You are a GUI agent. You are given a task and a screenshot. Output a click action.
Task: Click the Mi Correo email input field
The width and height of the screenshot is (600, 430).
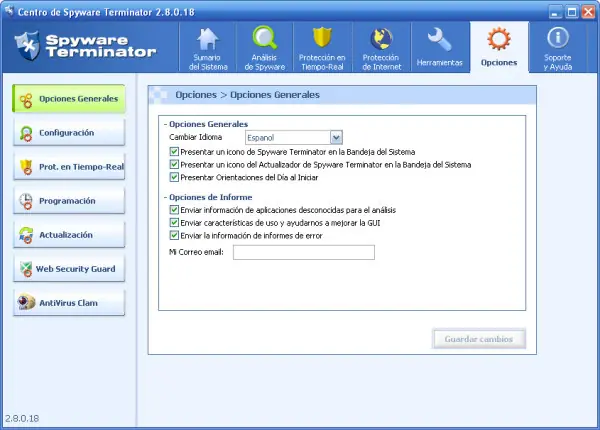tap(304, 252)
